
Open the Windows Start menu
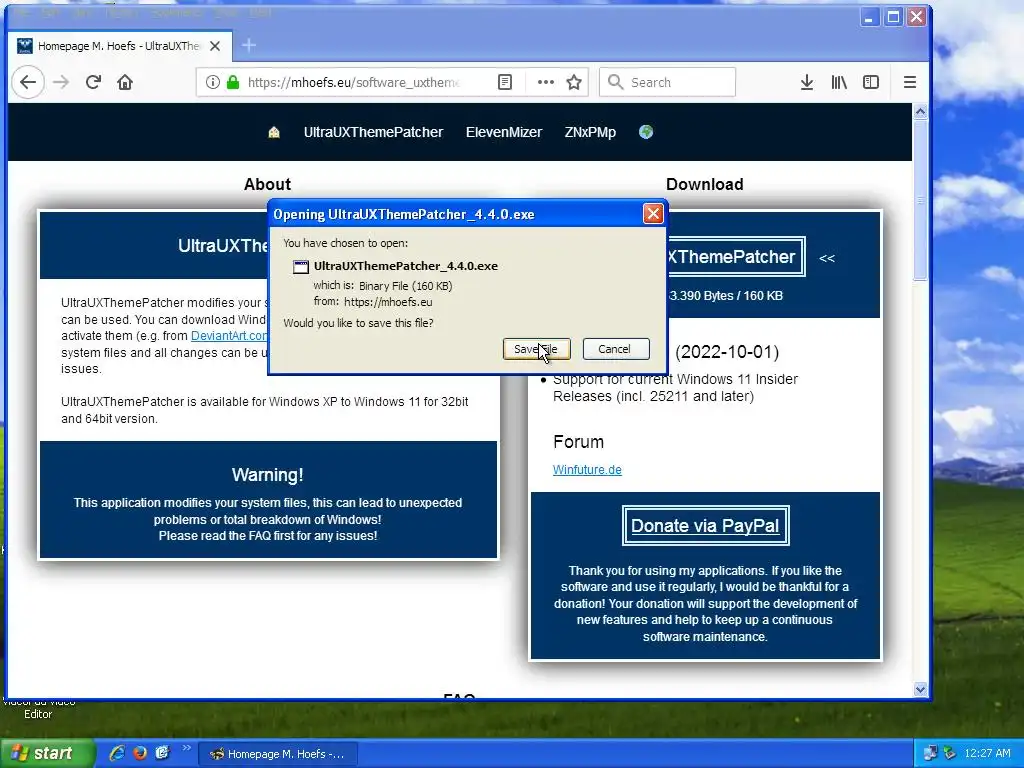tap(47, 754)
